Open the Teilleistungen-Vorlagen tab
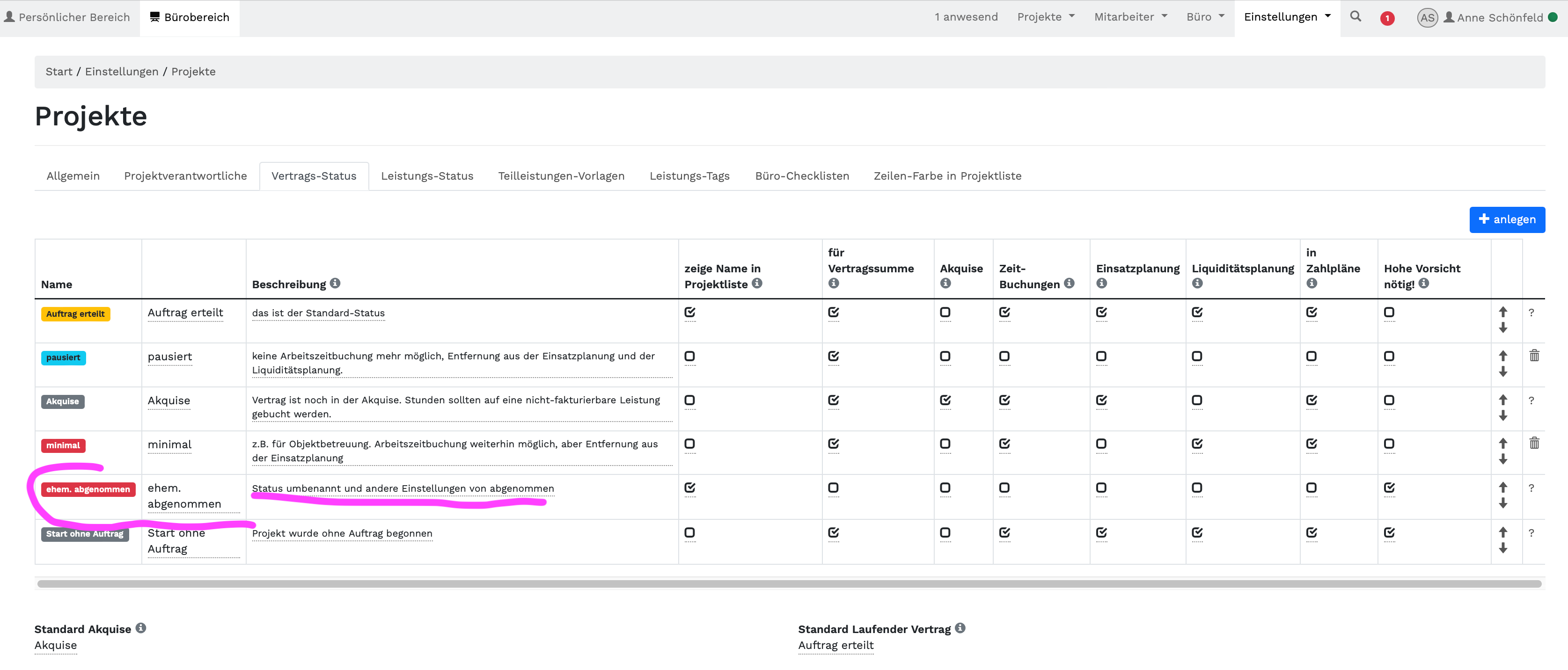The height and width of the screenshot is (670, 1568). click(561, 176)
